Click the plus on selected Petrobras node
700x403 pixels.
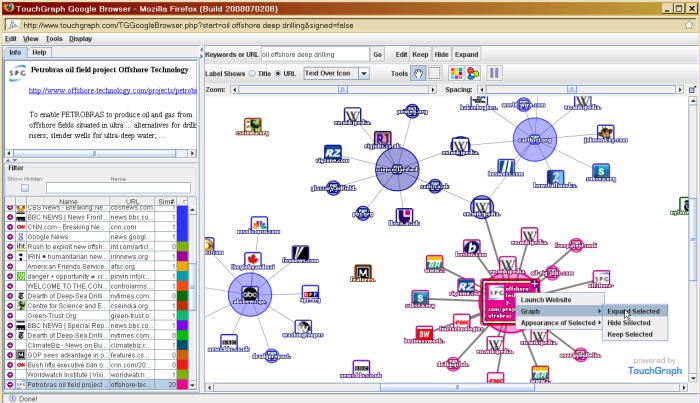point(534,284)
